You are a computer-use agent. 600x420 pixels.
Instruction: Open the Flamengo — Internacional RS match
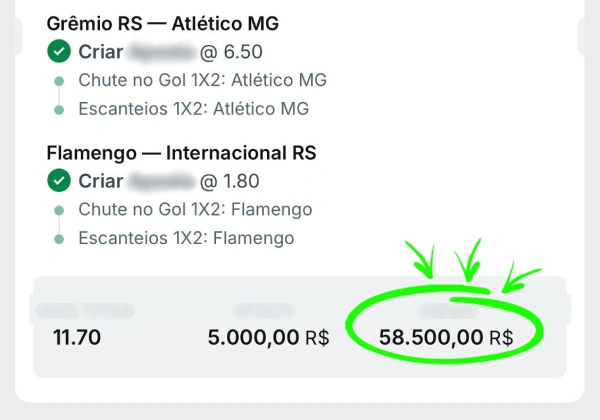point(181,153)
